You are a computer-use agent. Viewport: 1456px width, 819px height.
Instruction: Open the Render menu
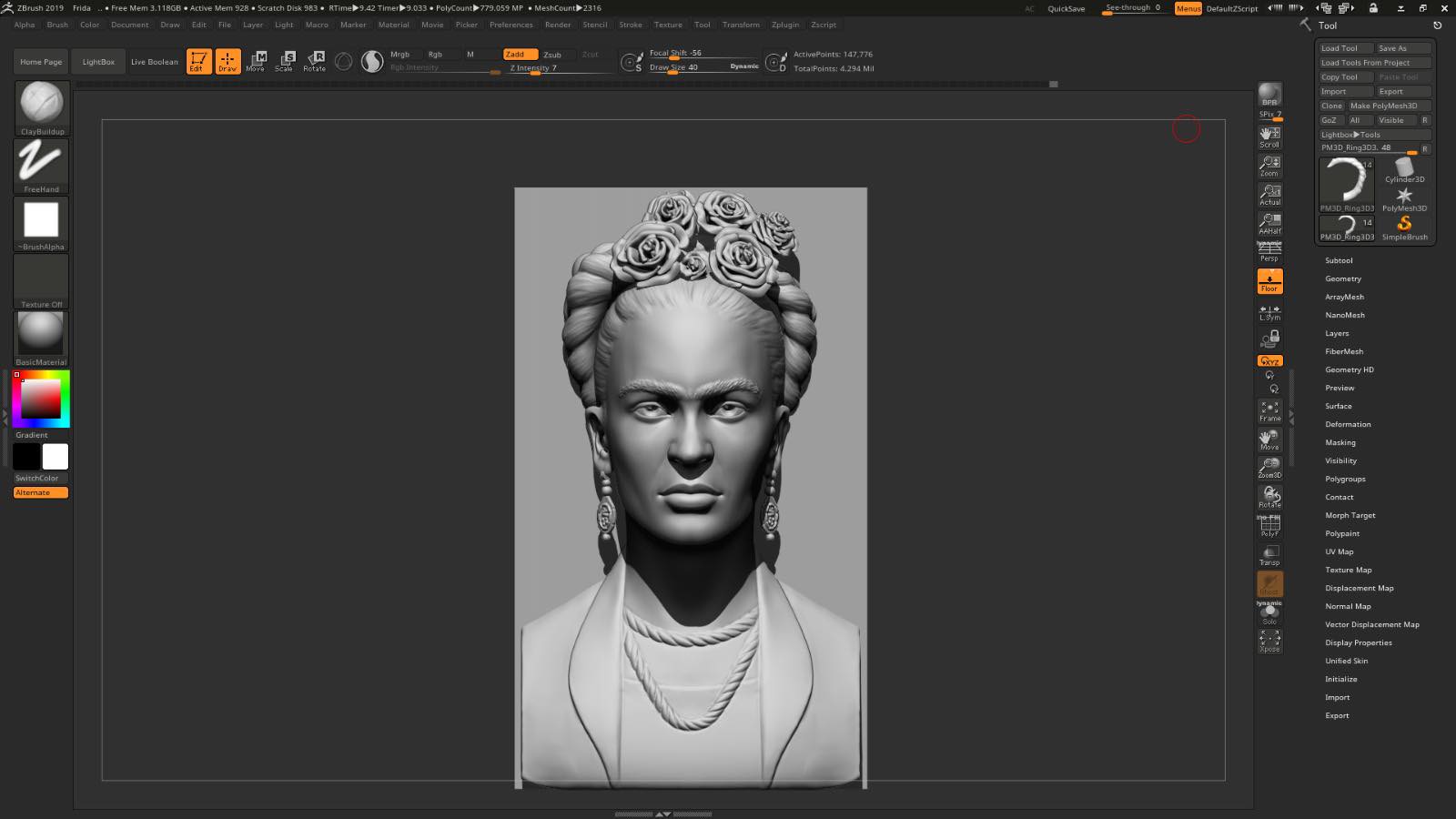click(558, 25)
